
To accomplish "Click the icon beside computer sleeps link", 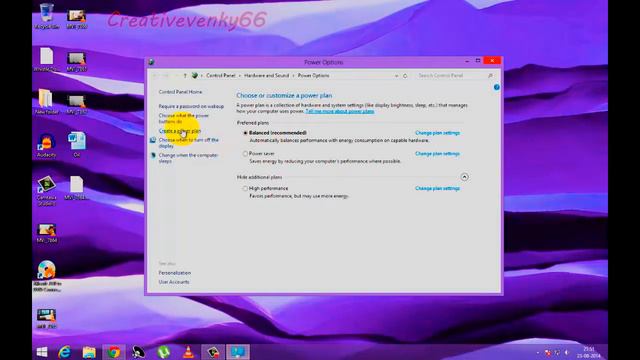I will tap(153, 156).
